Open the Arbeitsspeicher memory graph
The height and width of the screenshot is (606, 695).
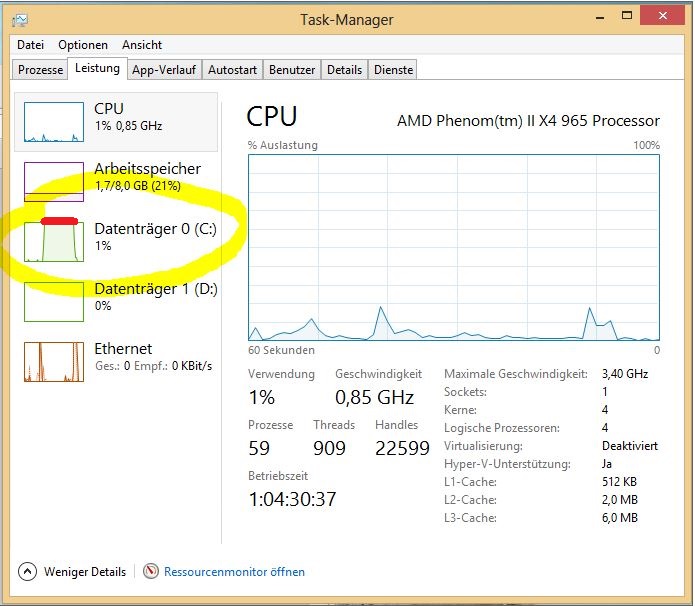[54, 182]
